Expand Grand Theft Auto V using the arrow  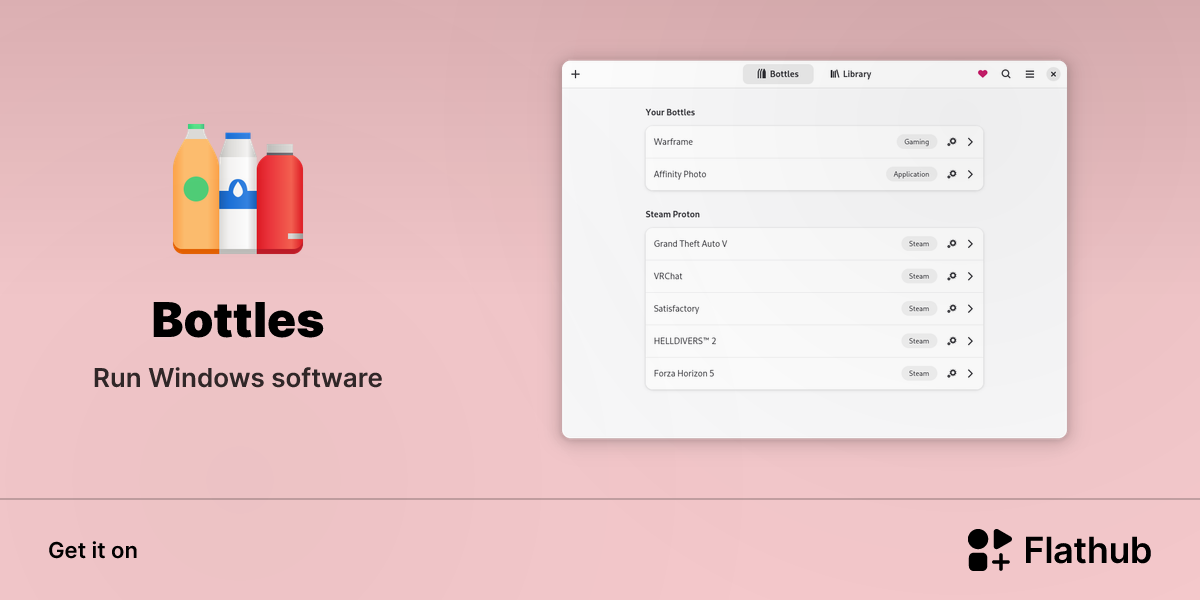pyautogui.click(x=970, y=244)
